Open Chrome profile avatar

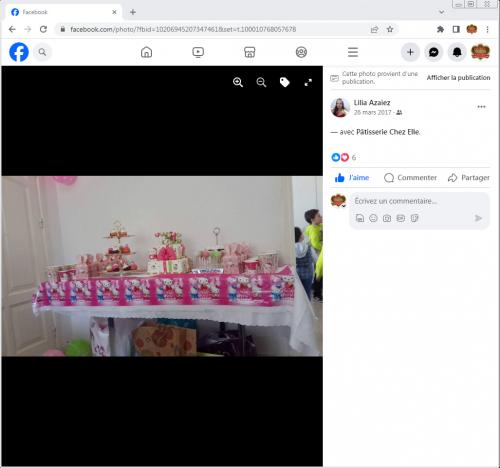click(472, 29)
